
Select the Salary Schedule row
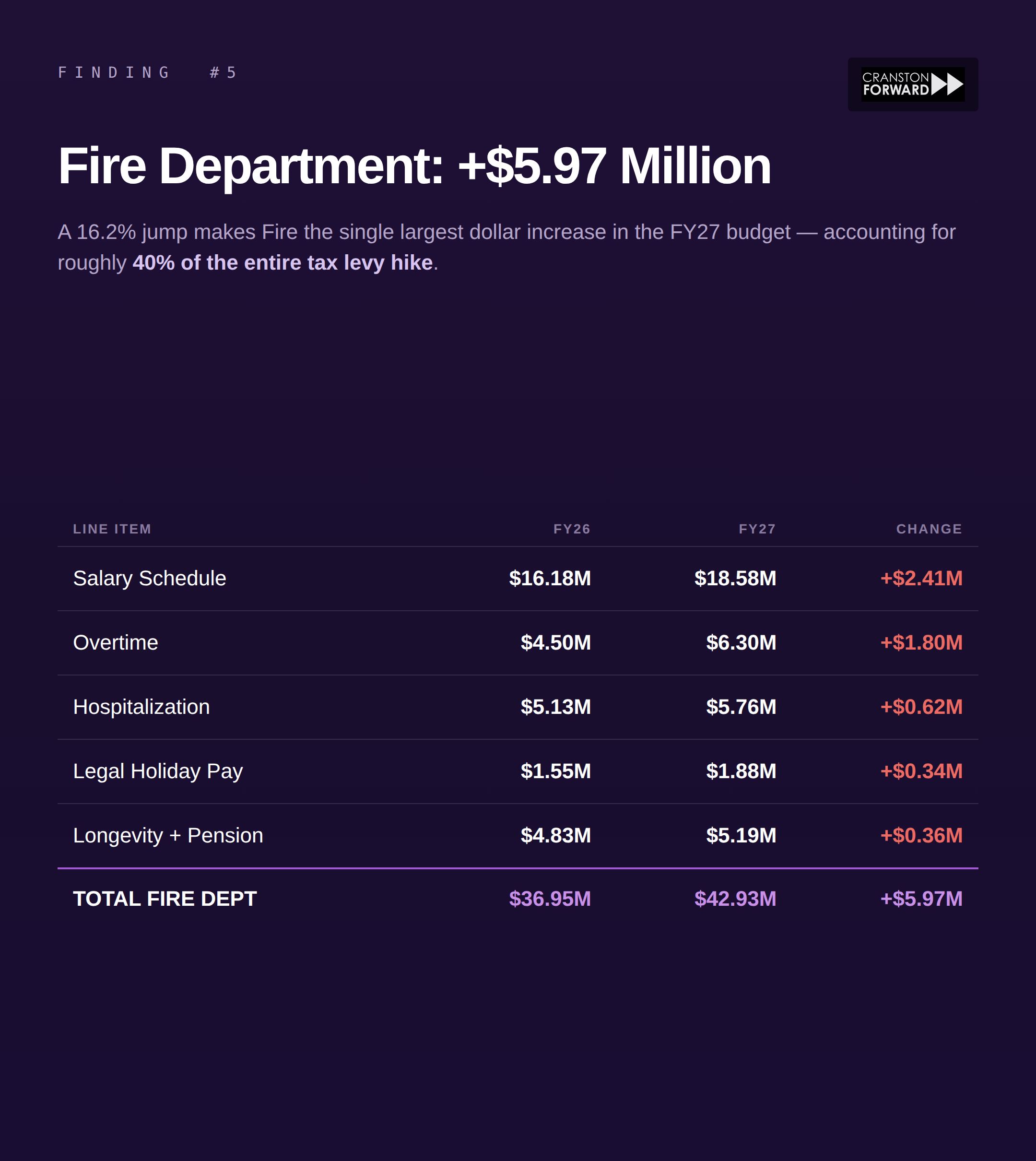coord(149,578)
